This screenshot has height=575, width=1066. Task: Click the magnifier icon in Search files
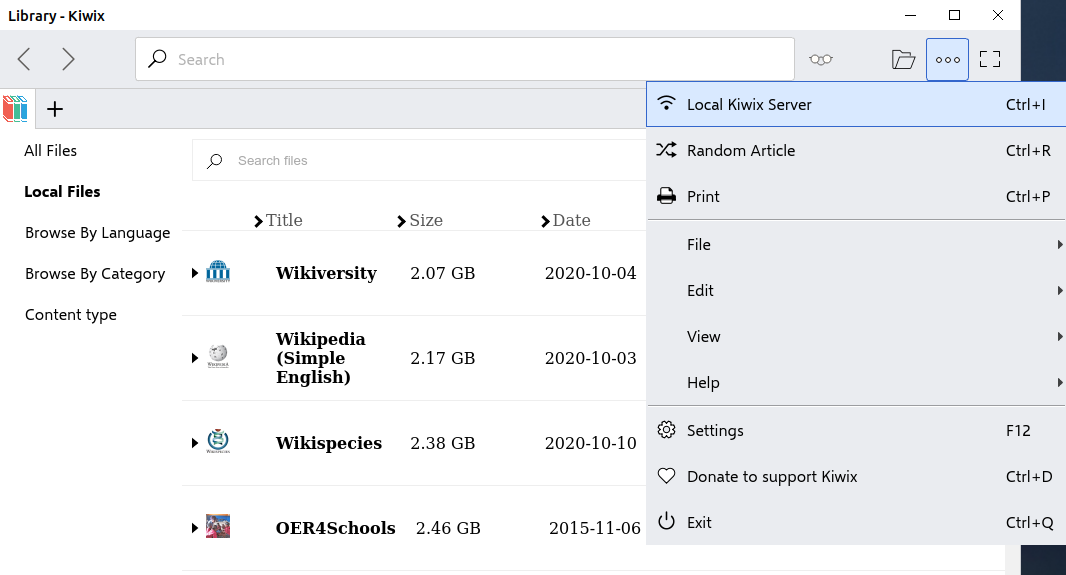tap(215, 161)
